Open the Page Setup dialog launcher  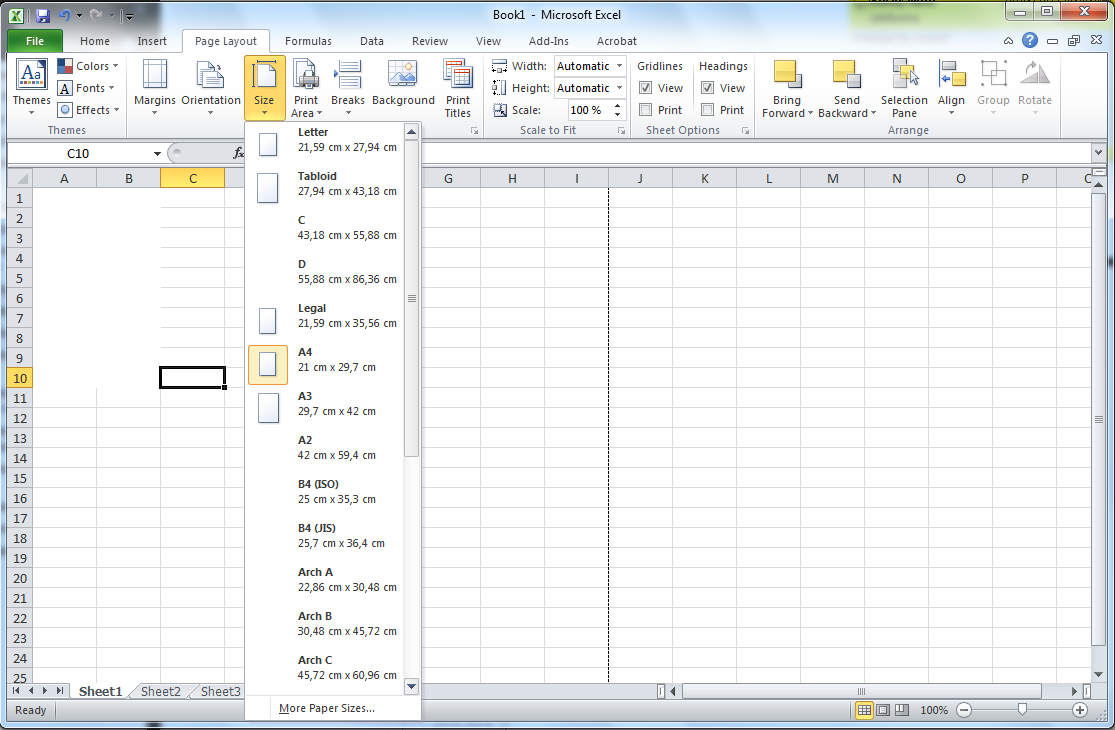pyautogui.click(x=474, y=131)
